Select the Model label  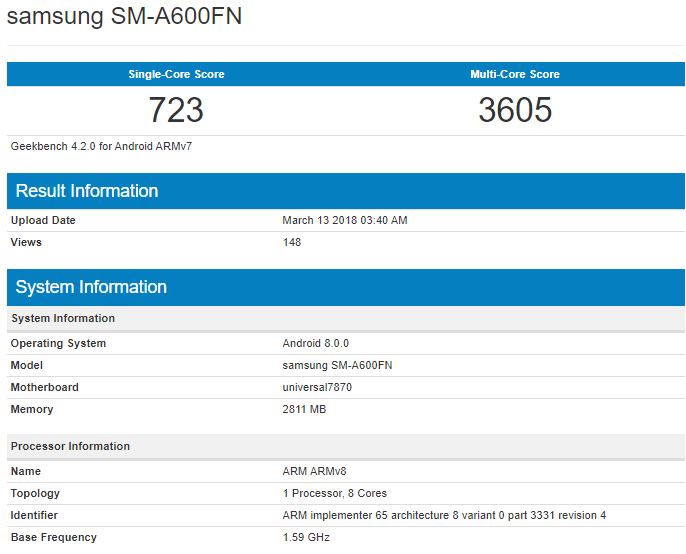(x=27, y=365)
